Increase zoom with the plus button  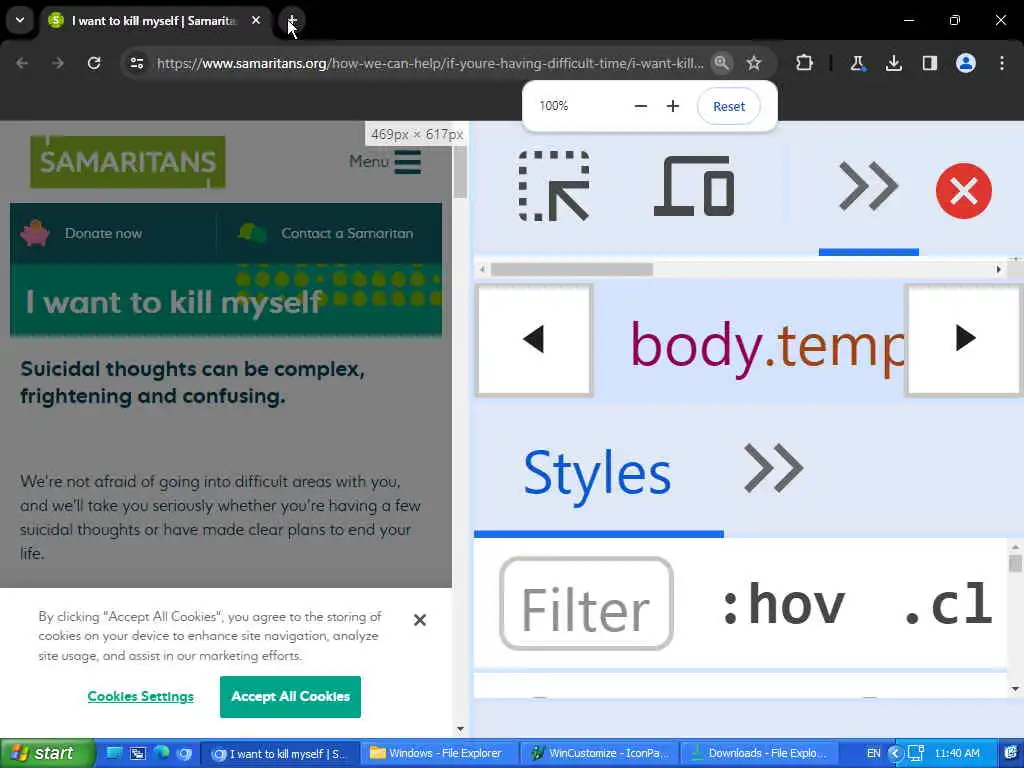pyautogui.click(x=673, y=106)
